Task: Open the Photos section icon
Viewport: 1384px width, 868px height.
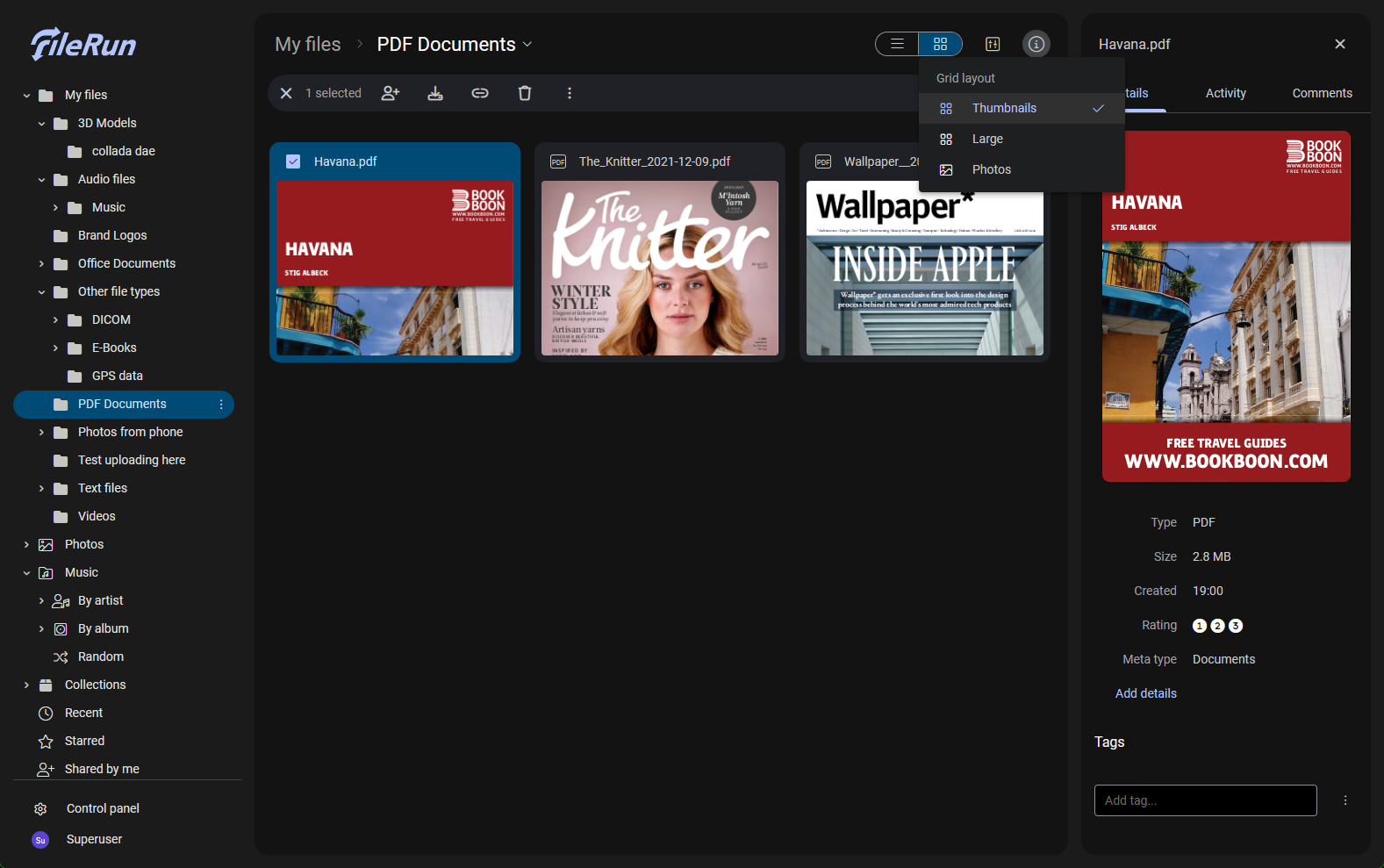Action: click(x=47, y=544)
